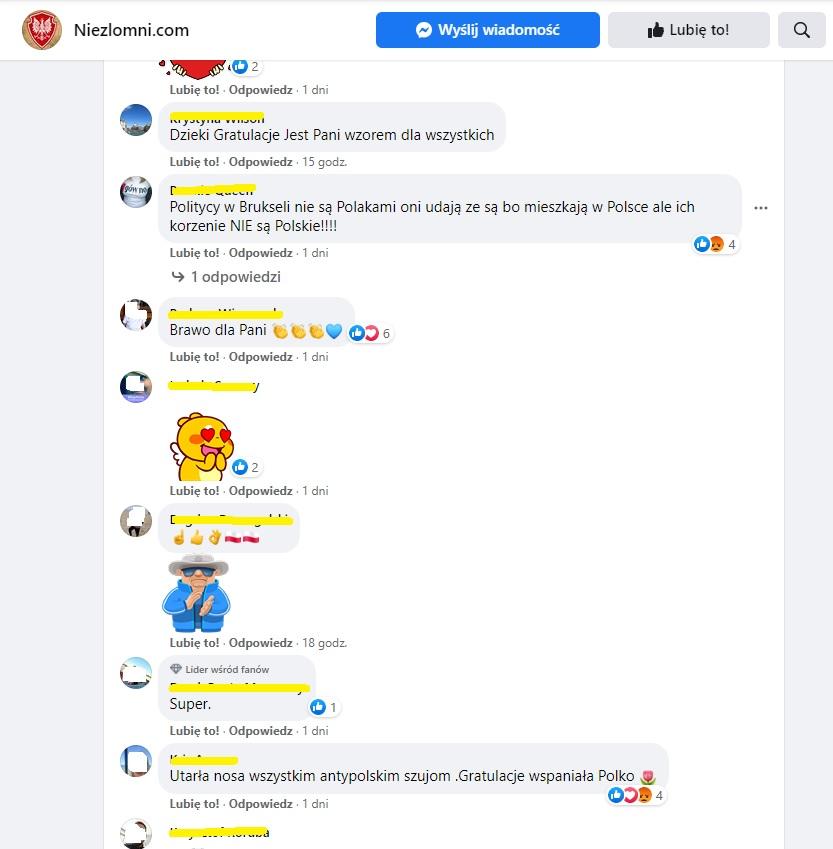
Task: Open the search magnifier icon
Action: 802,30
